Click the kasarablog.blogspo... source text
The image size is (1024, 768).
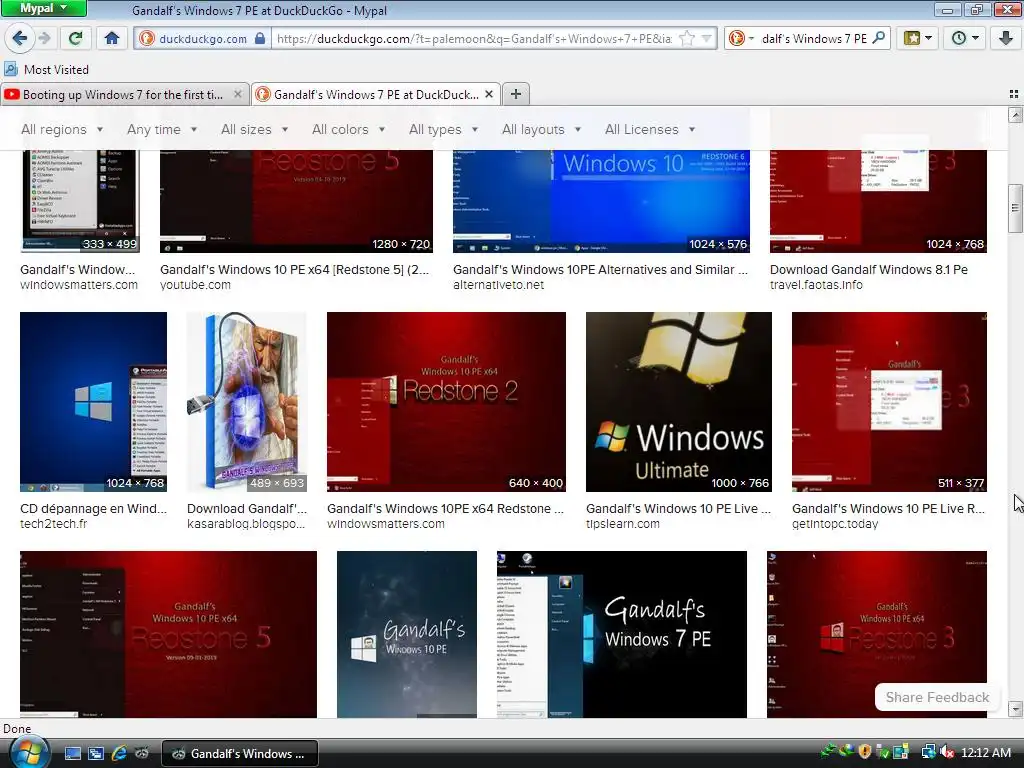click(246, 524)
